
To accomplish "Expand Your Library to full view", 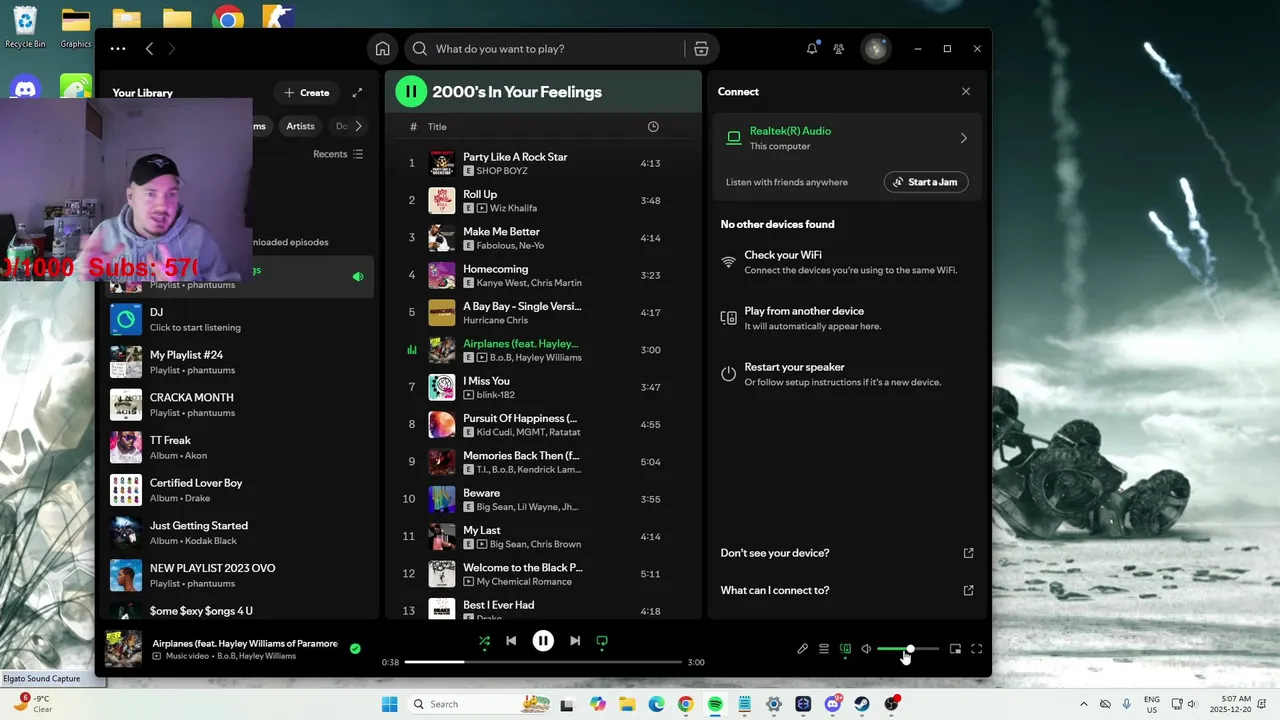I will coord(357,92).
